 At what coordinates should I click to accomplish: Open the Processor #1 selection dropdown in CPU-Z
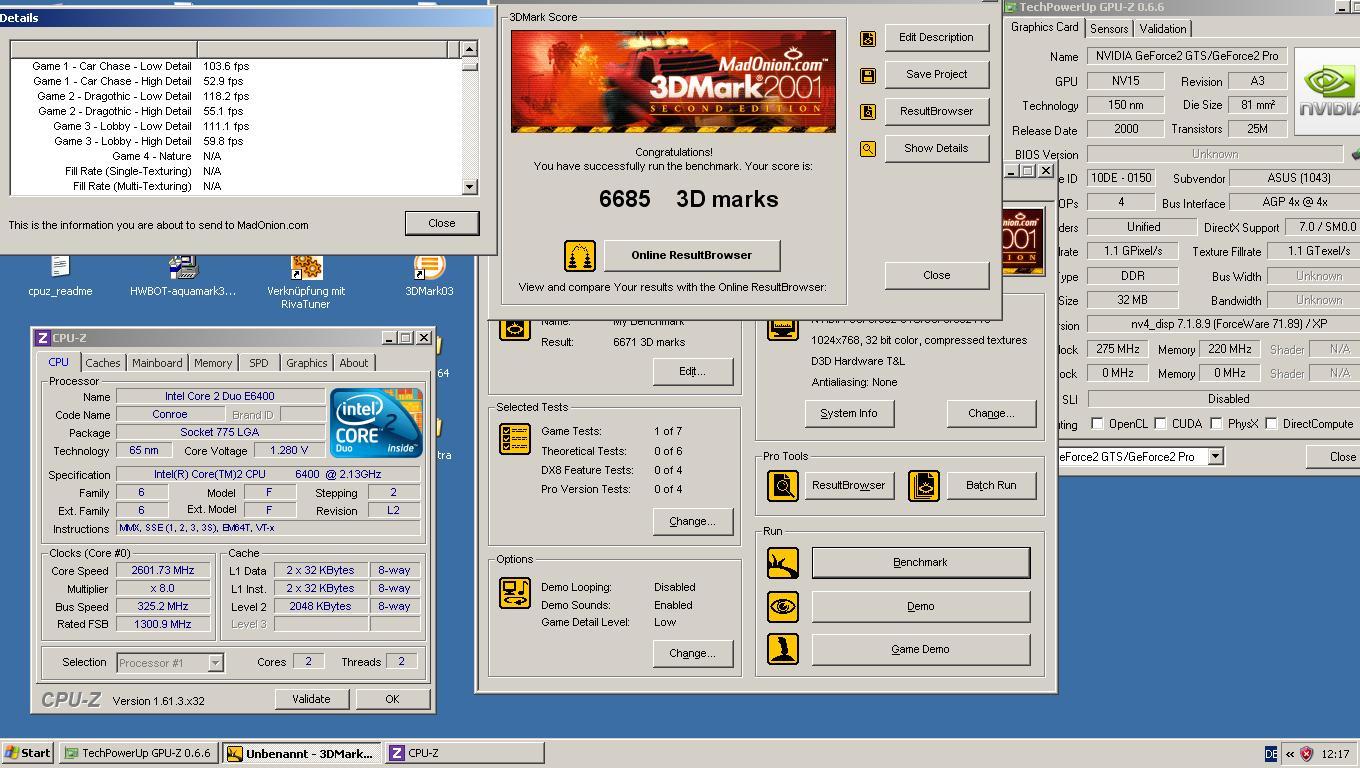click(215, 663)
